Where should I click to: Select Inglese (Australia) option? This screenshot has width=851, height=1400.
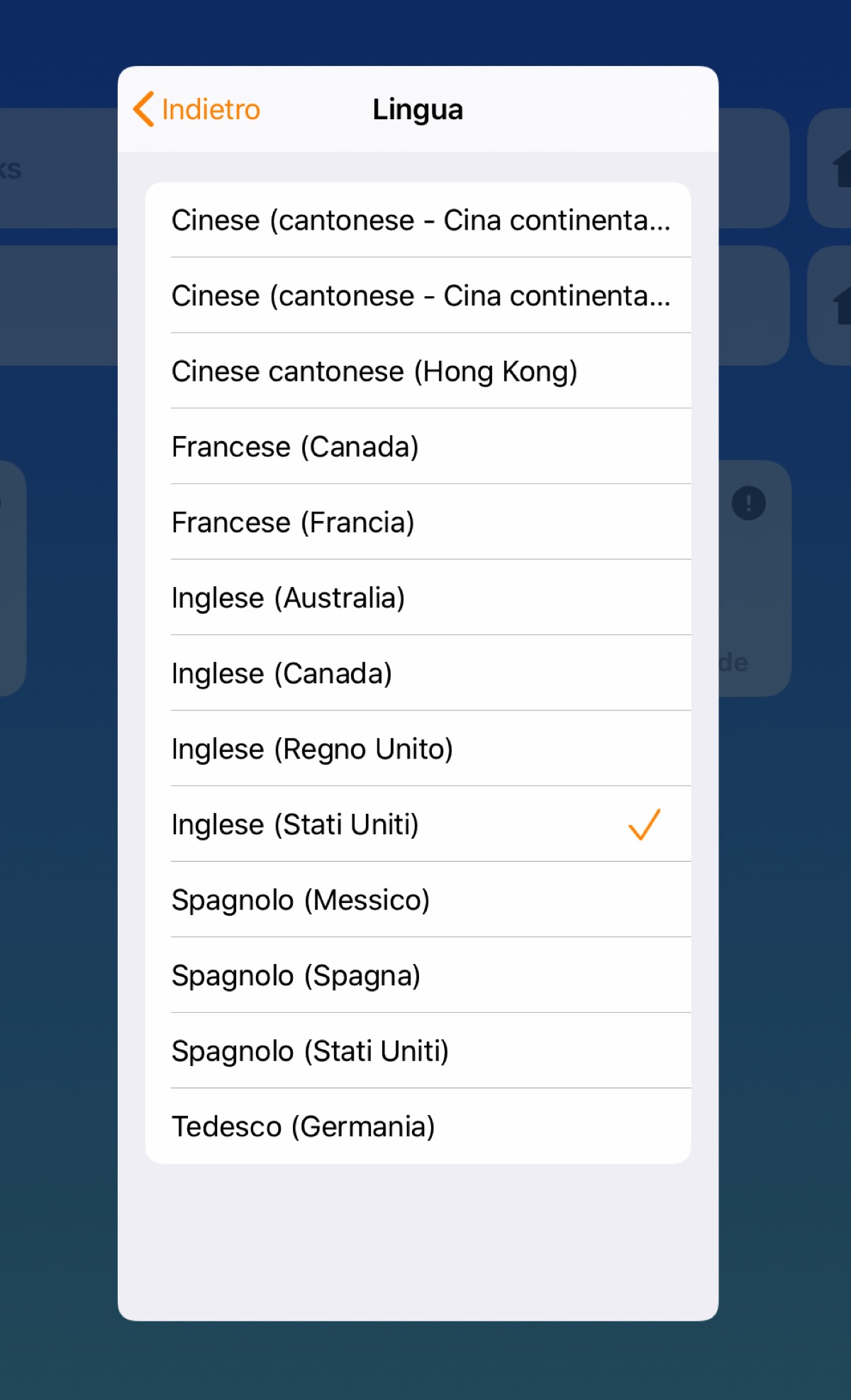(x=288, y=598)
